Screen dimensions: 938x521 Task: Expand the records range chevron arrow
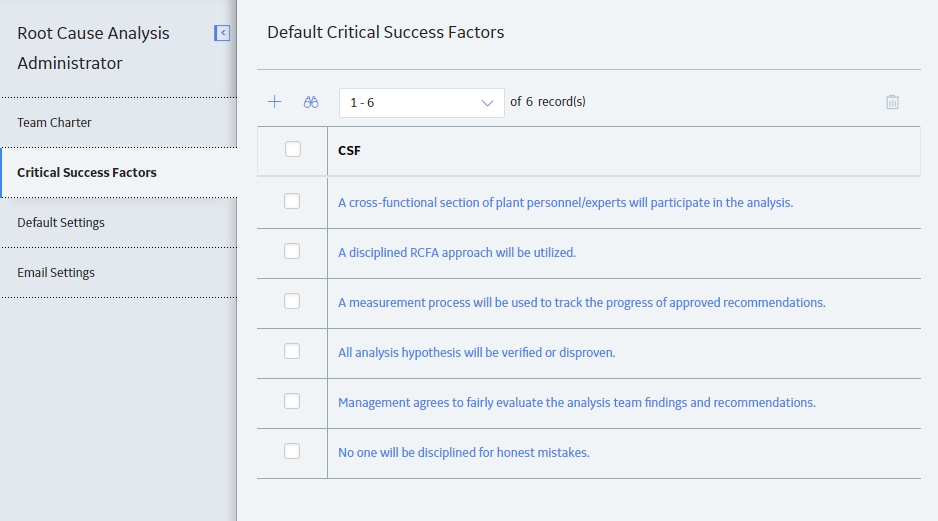(487, 103)
